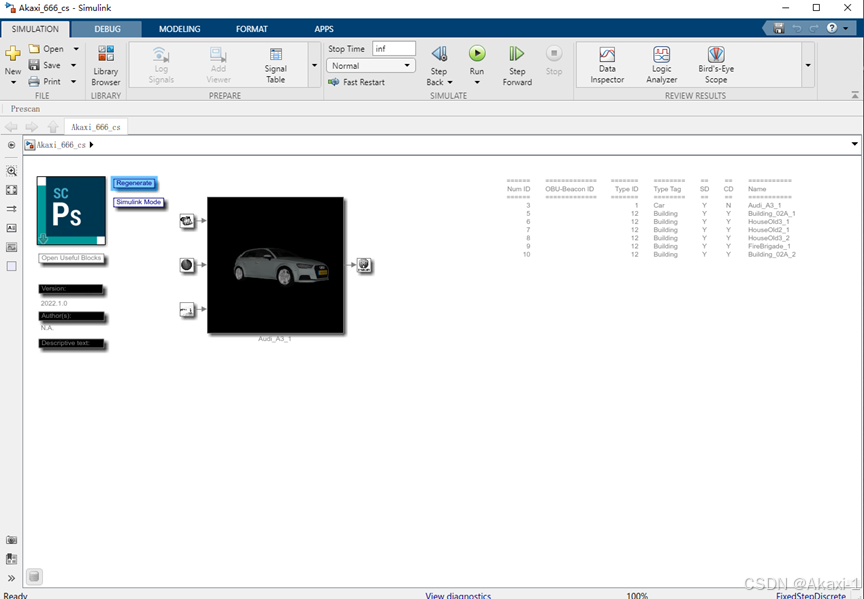Click Step Forward
Image resolution: width=864 pixels, height=599 pixels.
(x=517, y=66)
